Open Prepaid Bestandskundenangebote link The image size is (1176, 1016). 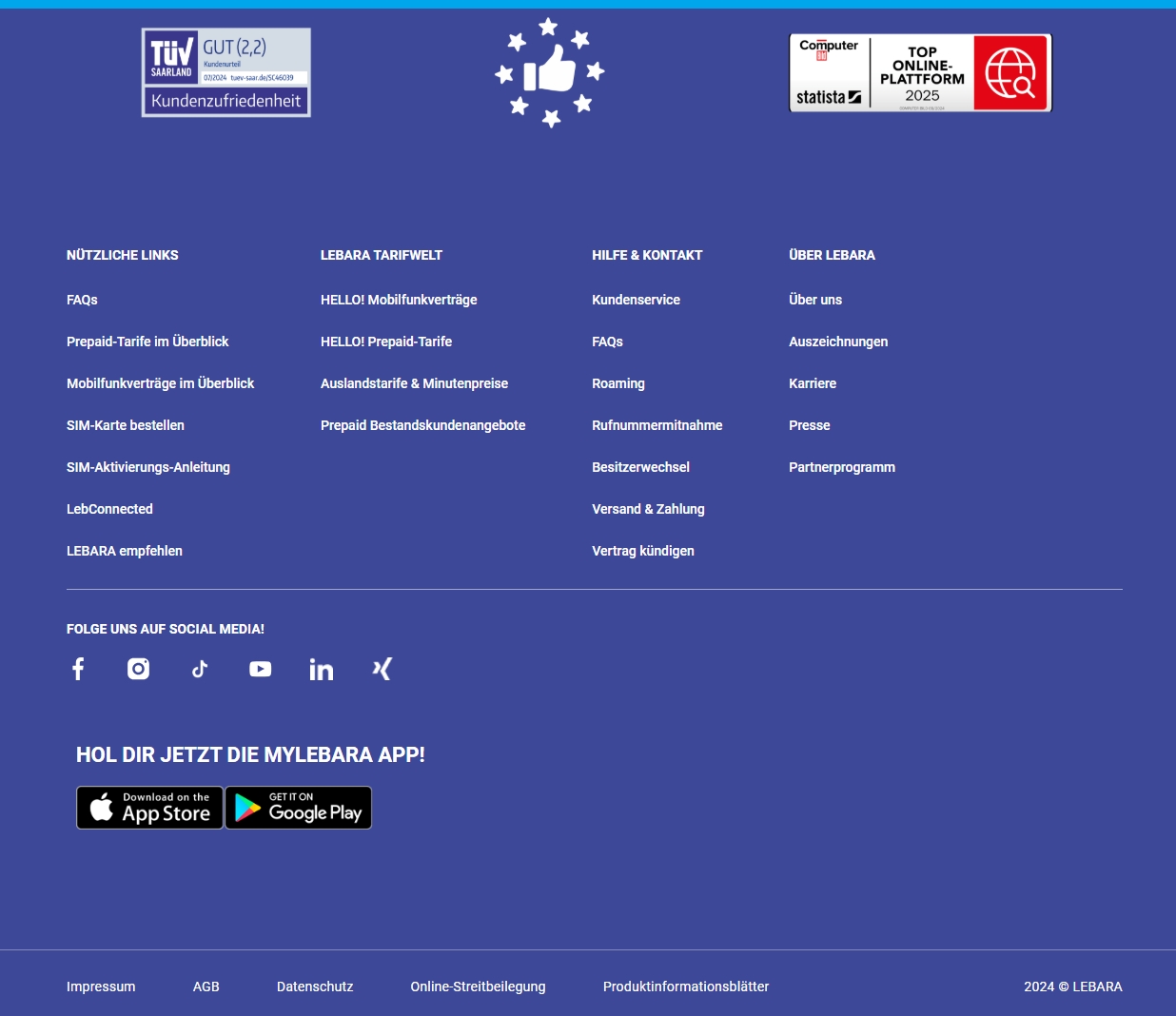tap(422, 425)
